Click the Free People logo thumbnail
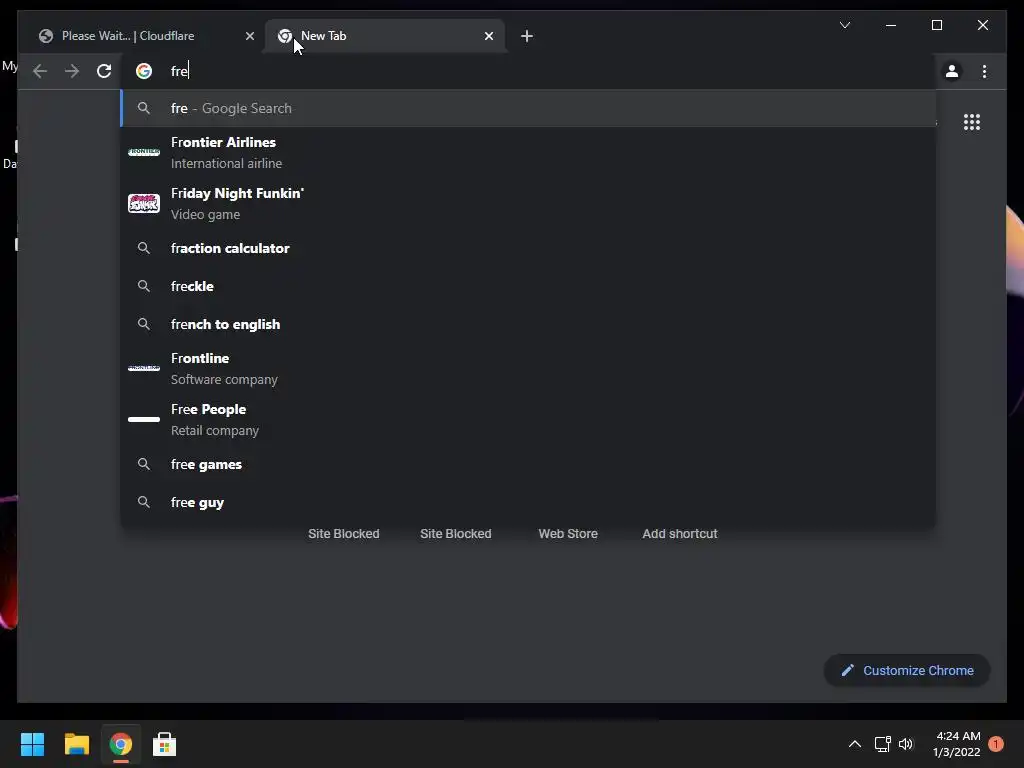Image resolution: width=1024 pixels, height=768 pixels. (x=144, y=419)
